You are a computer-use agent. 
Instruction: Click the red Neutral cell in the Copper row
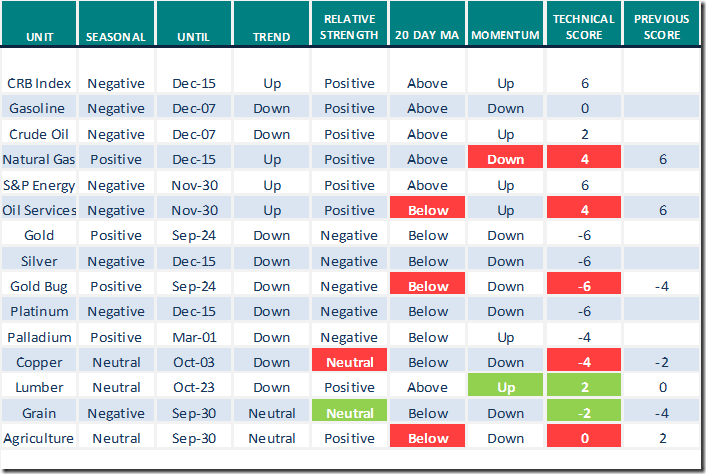point(349,362)
